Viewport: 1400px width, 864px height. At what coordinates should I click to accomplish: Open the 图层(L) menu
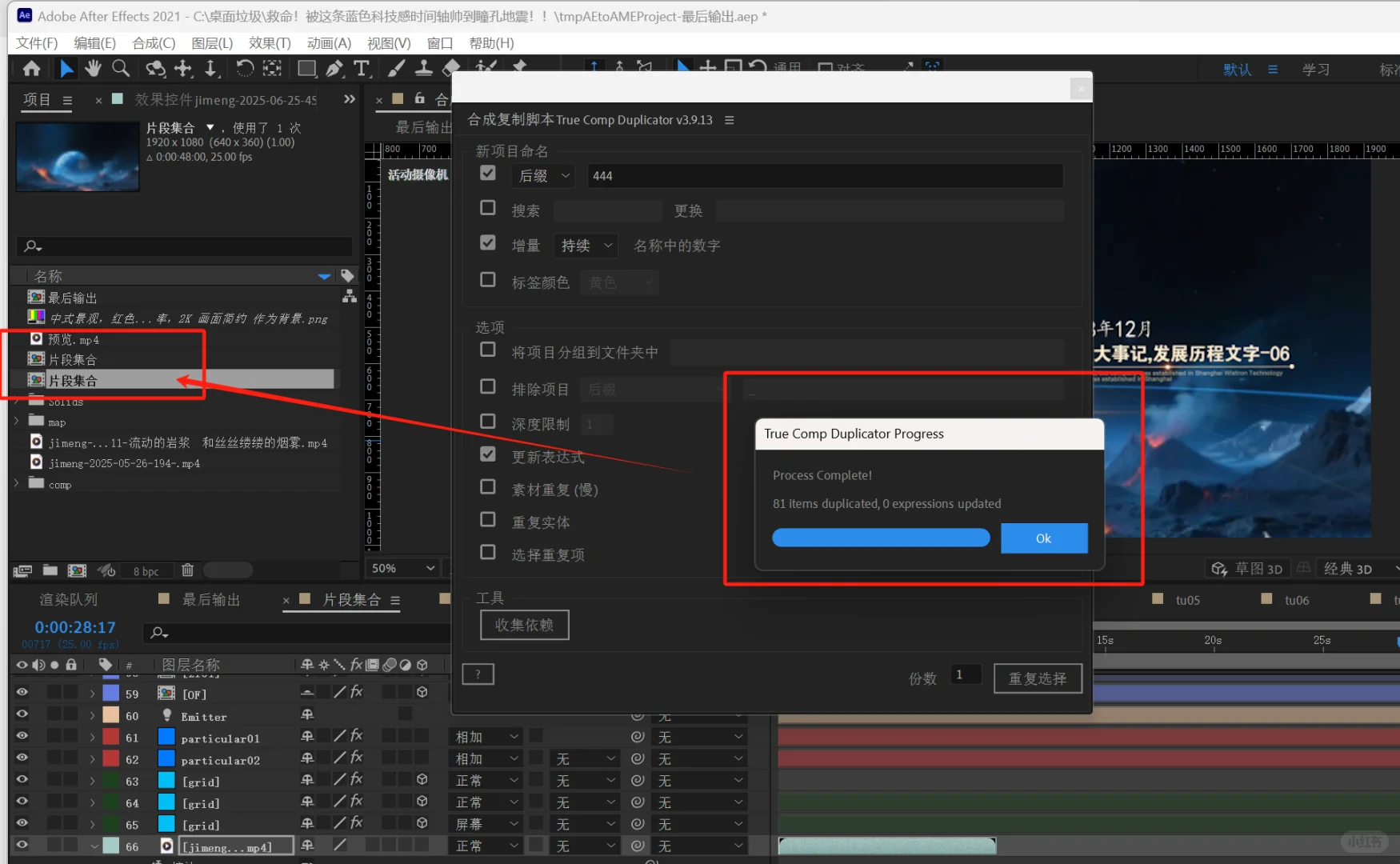click(x=212, y=43)
